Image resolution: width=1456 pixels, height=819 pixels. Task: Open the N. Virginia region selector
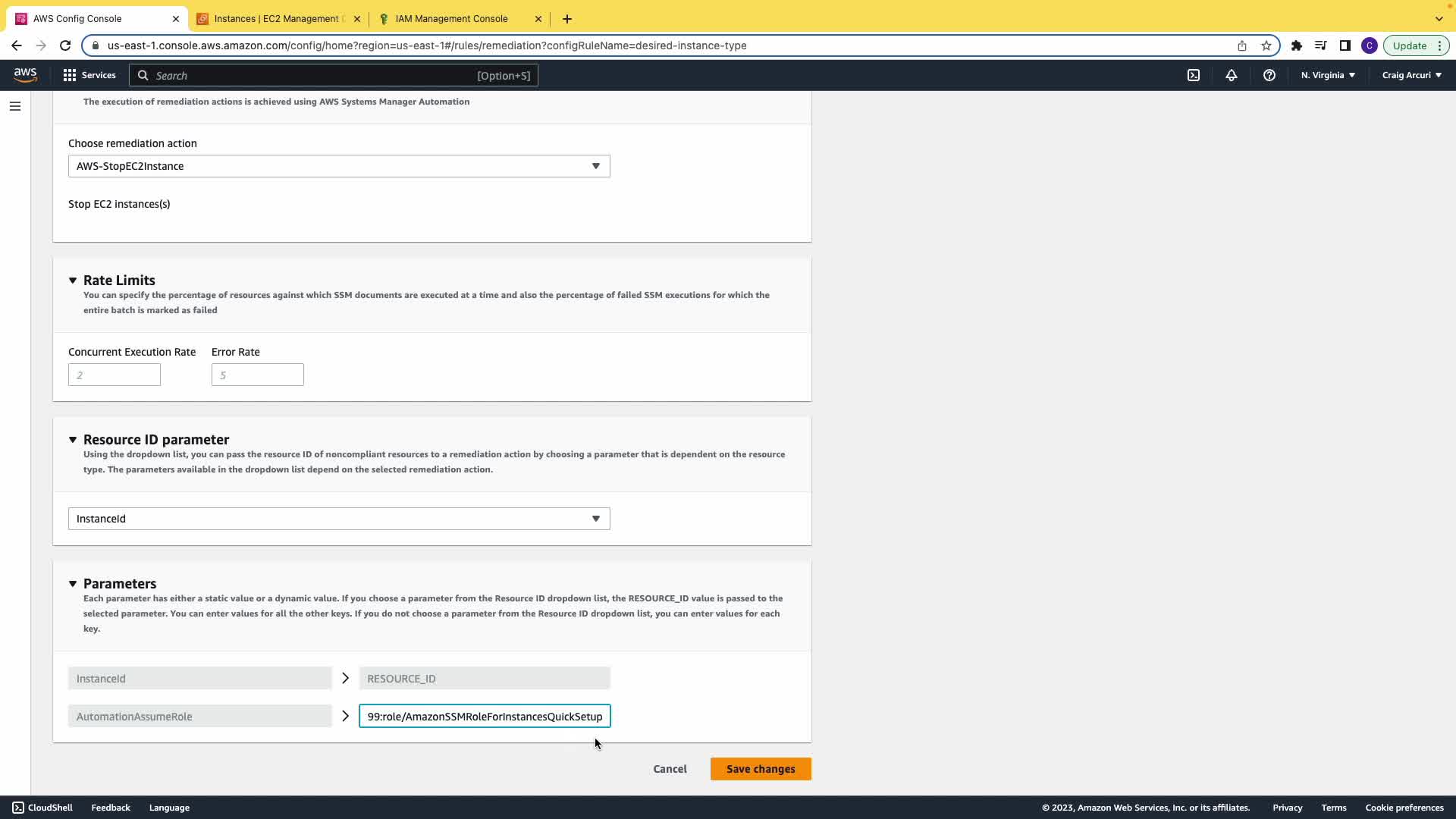click(1328, 75)
